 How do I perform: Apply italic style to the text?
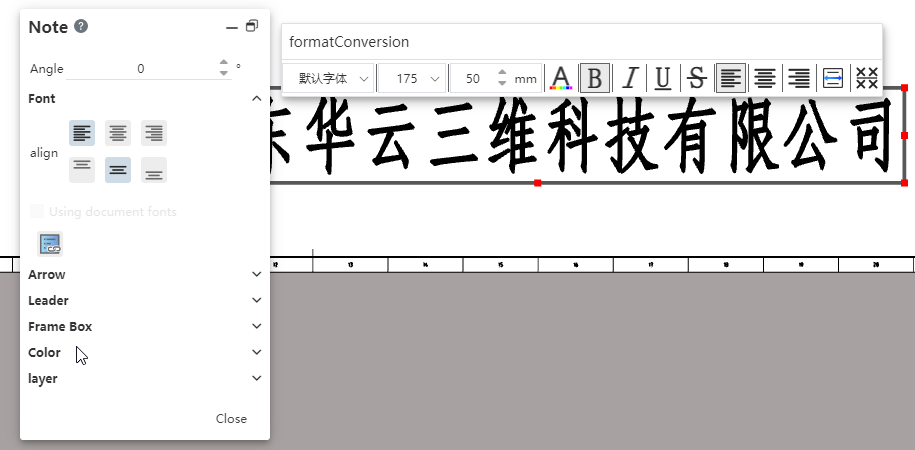(x=629, y=78)
